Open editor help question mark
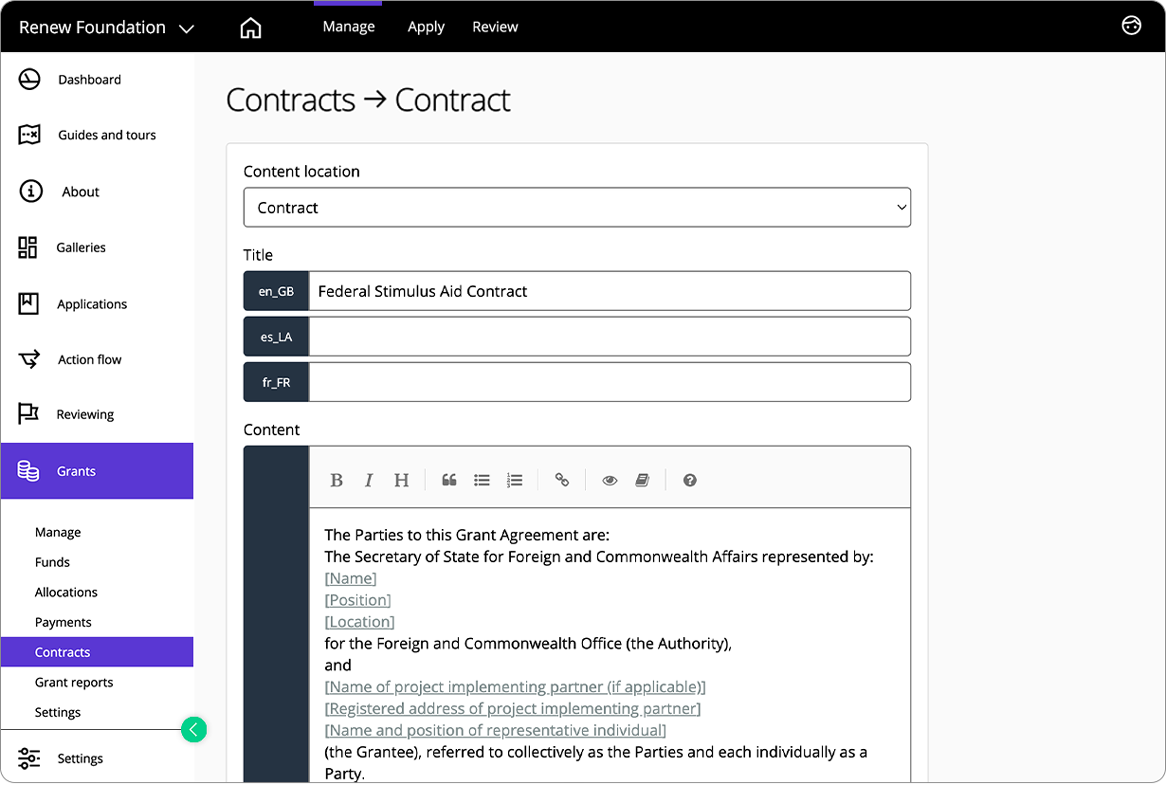The height and width of the screenshot is (785, 1166). 690,481
